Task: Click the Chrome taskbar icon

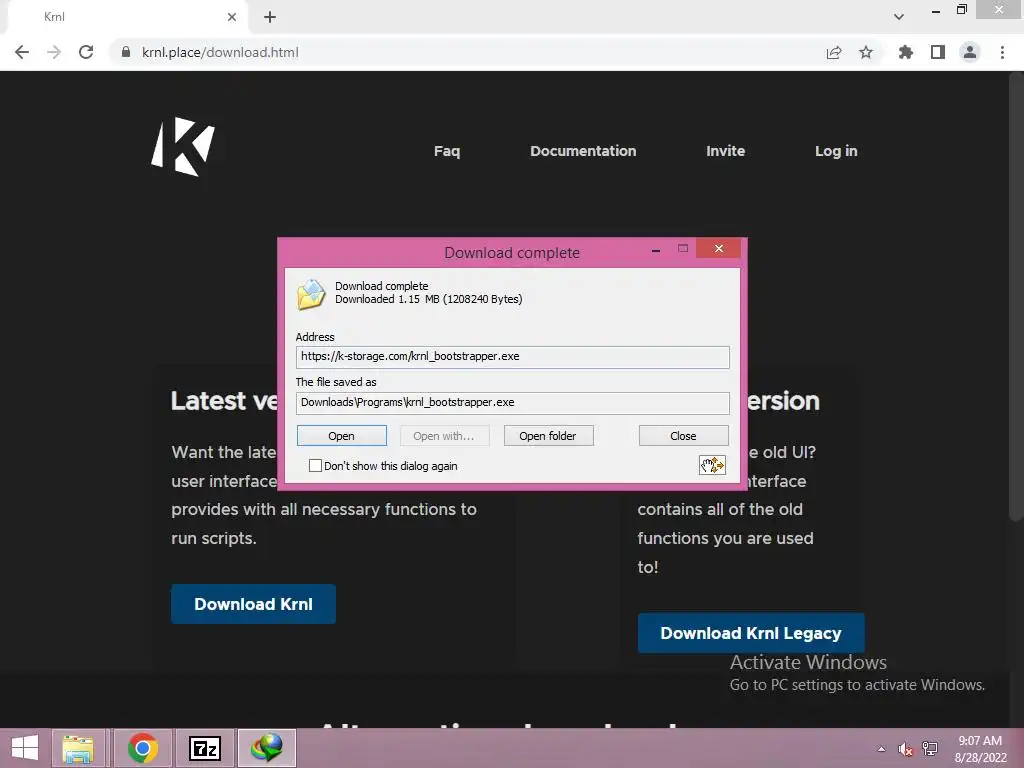Action: [142, 748]
